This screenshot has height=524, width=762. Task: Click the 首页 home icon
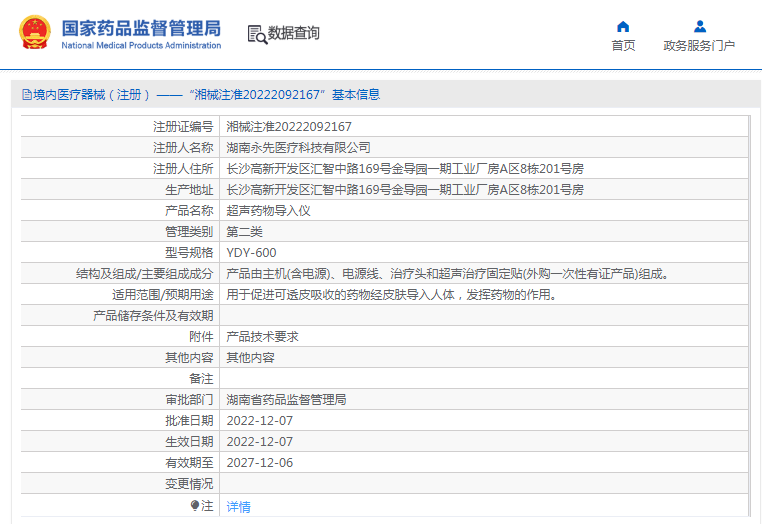[623, 27]
